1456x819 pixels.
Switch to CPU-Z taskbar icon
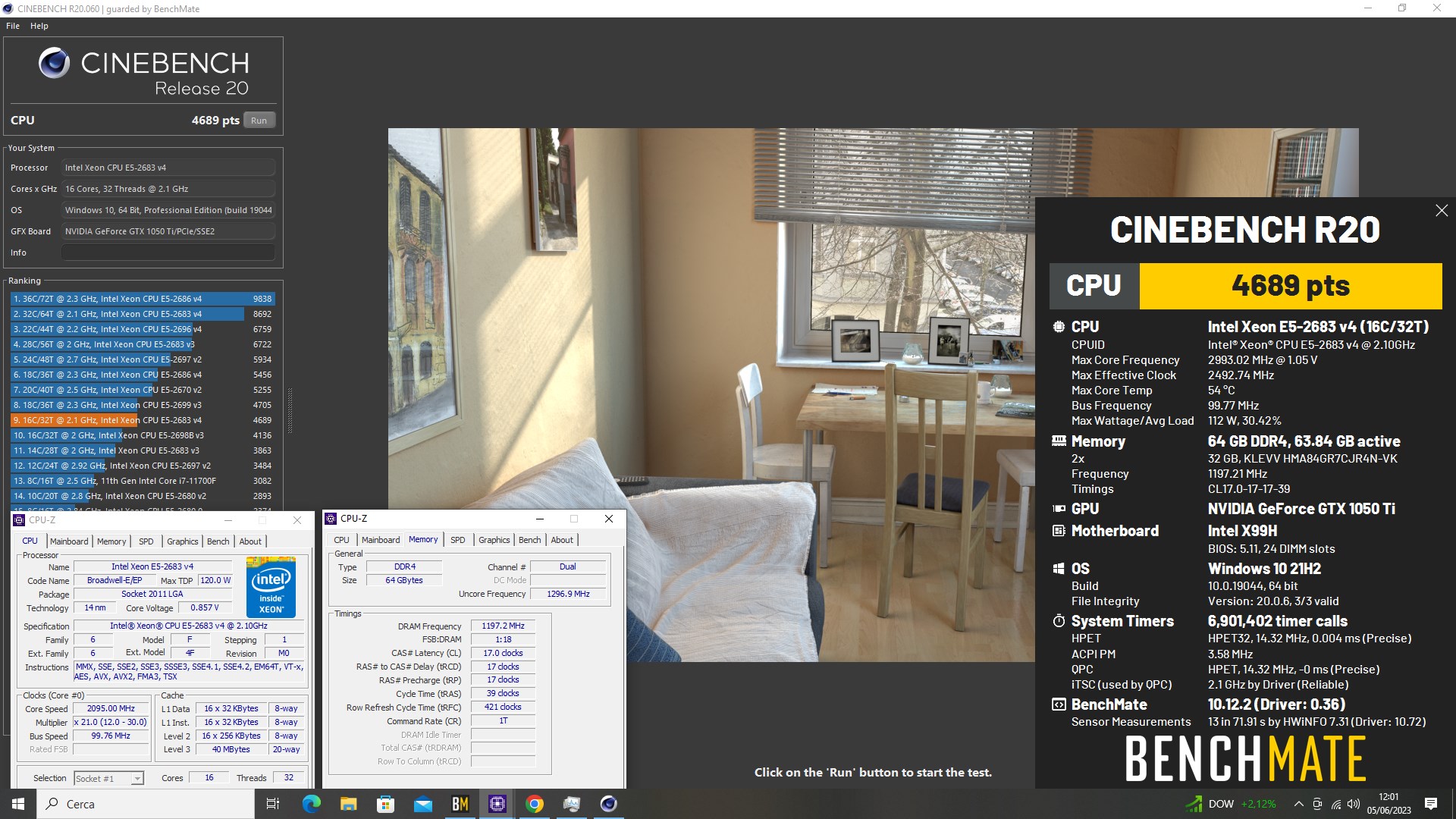click(x=497, y=804)
